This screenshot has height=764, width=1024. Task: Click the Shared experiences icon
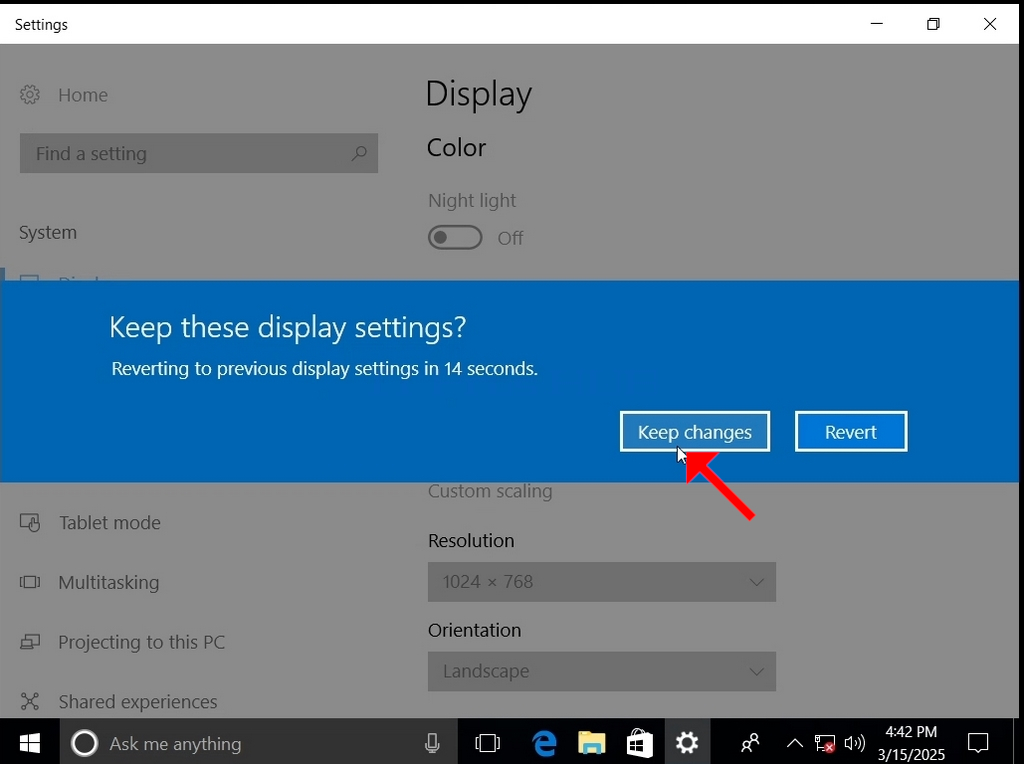[x=30, y=701]
